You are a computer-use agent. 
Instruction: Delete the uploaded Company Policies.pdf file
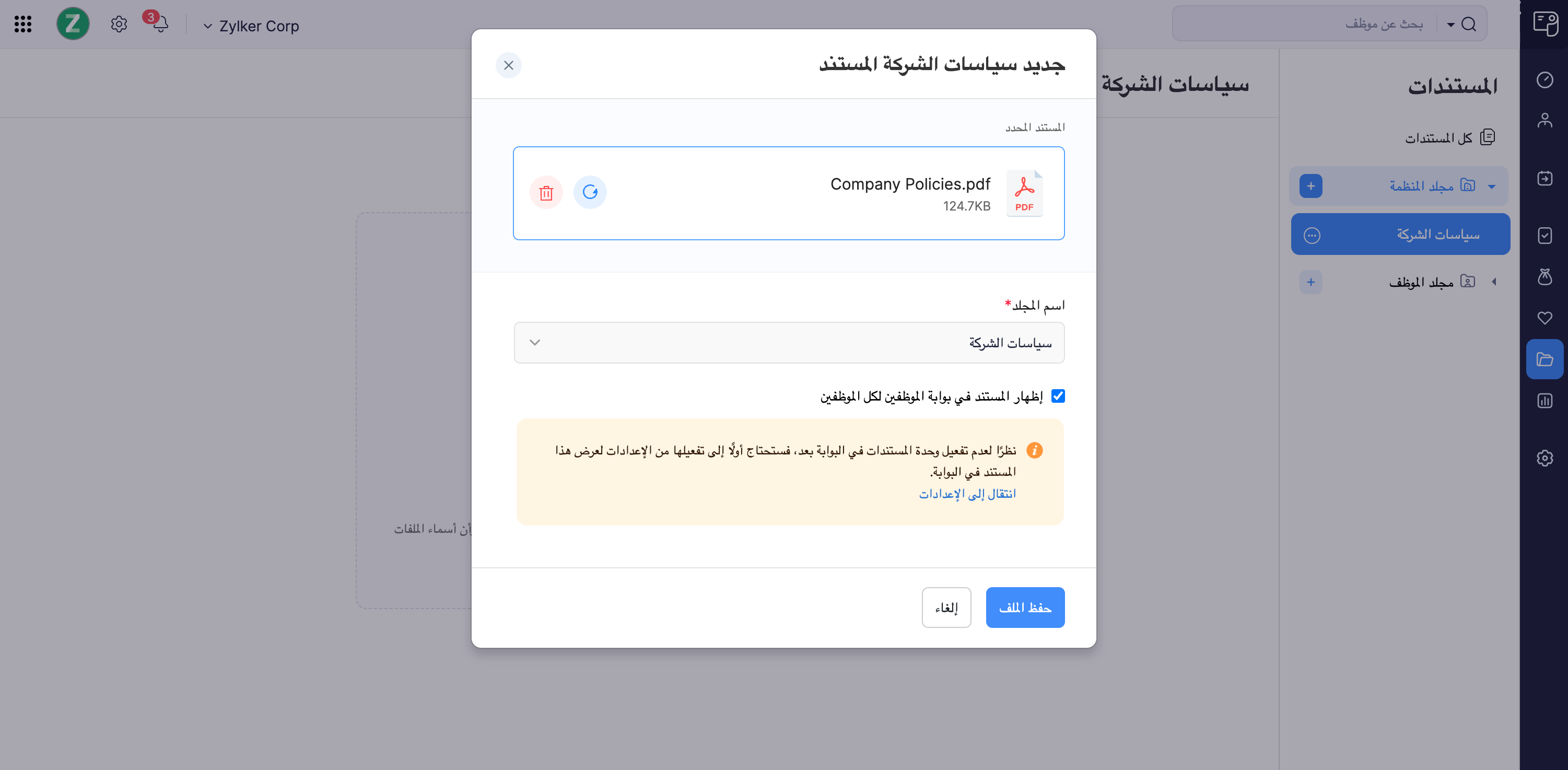545,192
